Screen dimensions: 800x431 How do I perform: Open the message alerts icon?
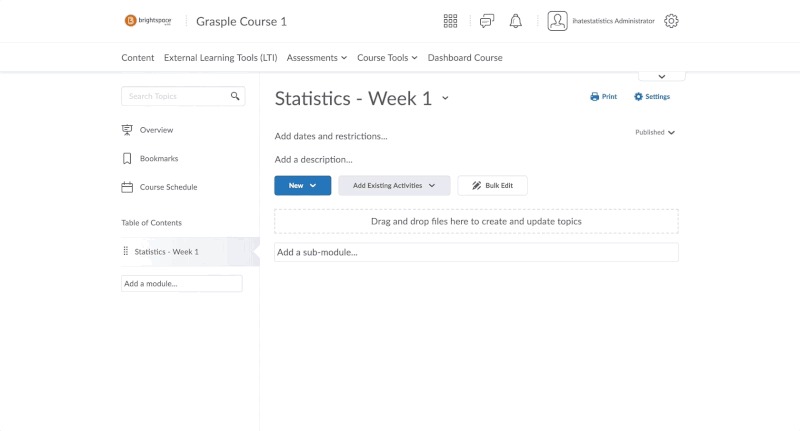(487, 21)
